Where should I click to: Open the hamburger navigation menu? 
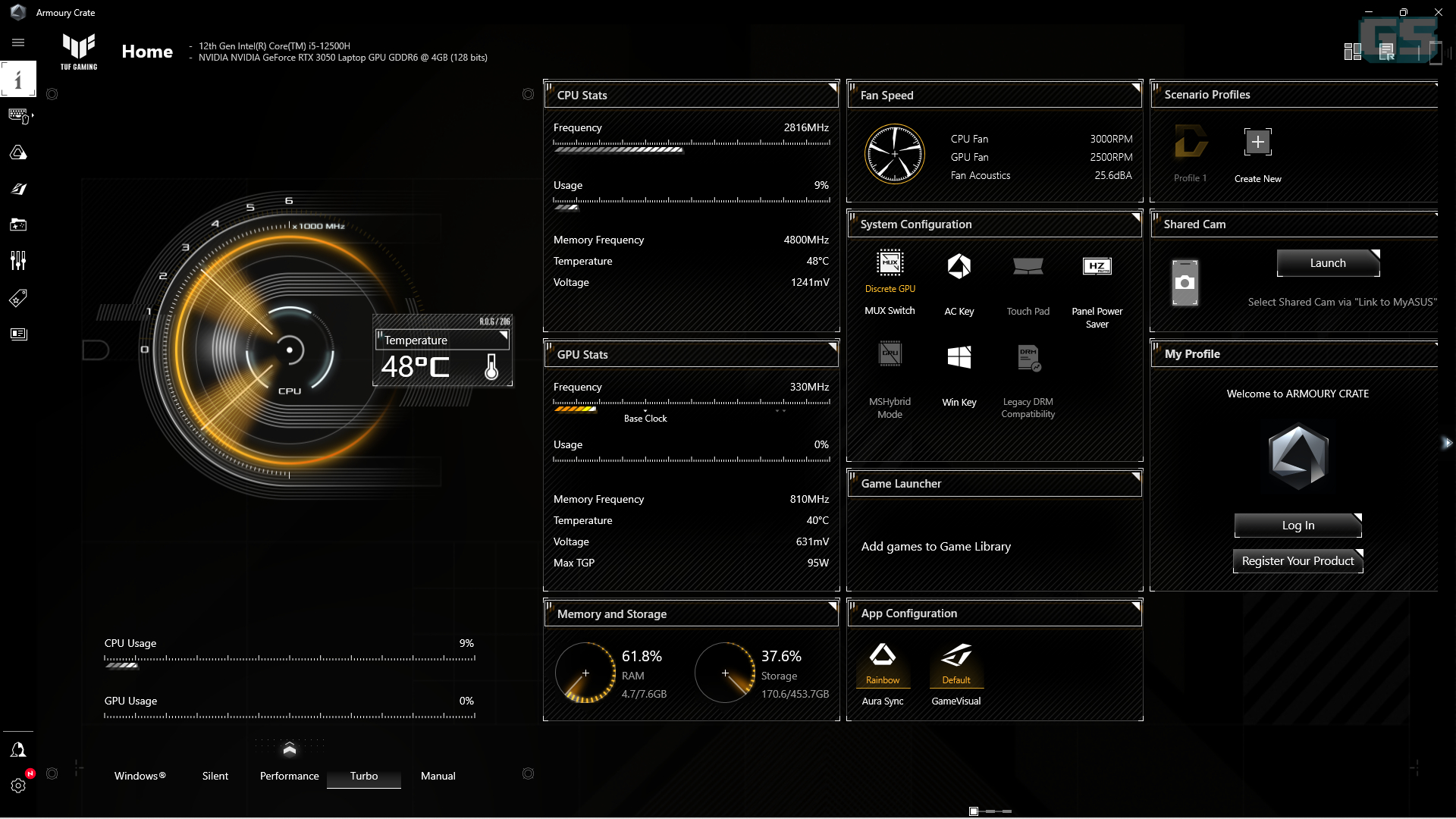click(x=18, y=42)
